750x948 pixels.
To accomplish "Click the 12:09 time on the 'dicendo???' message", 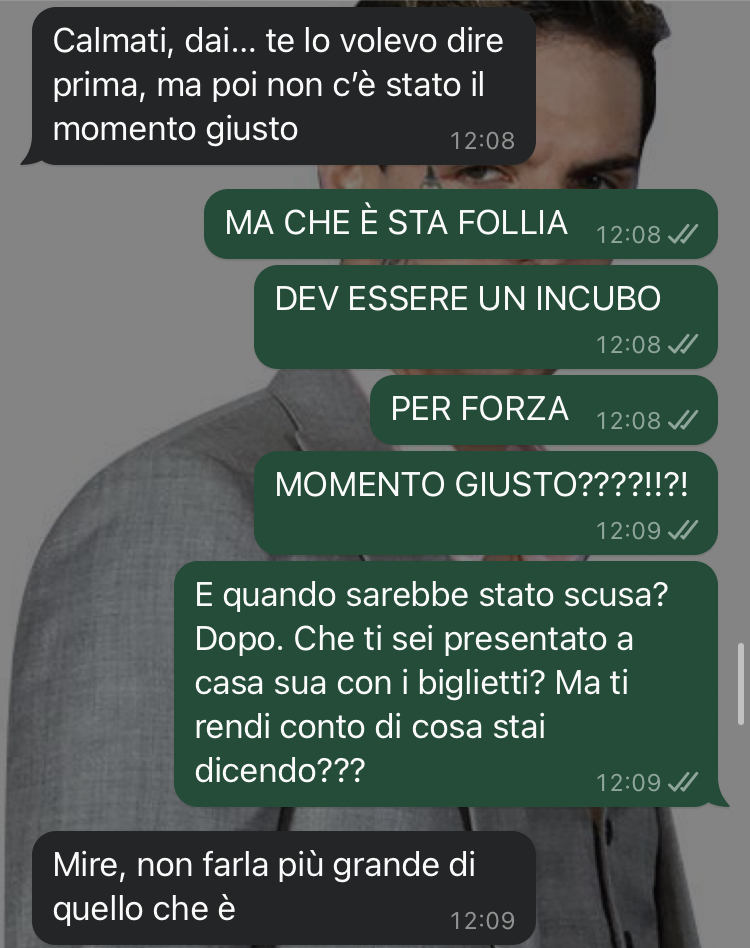I will point(629,782).
